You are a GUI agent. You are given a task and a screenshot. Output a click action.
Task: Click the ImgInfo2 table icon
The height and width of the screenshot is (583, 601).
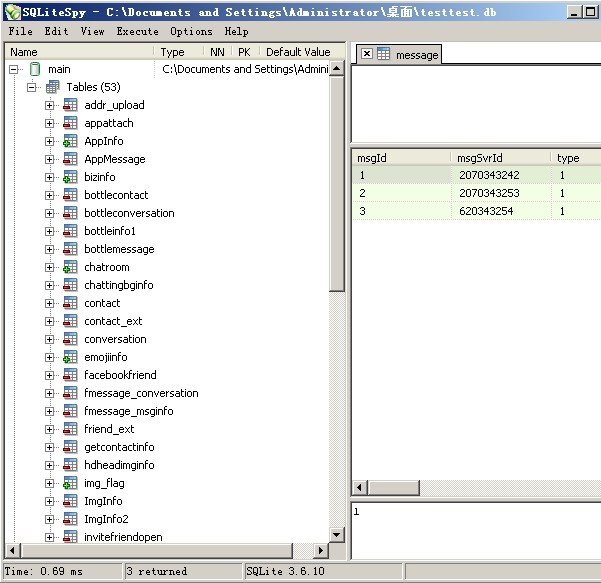coord(70,519)
